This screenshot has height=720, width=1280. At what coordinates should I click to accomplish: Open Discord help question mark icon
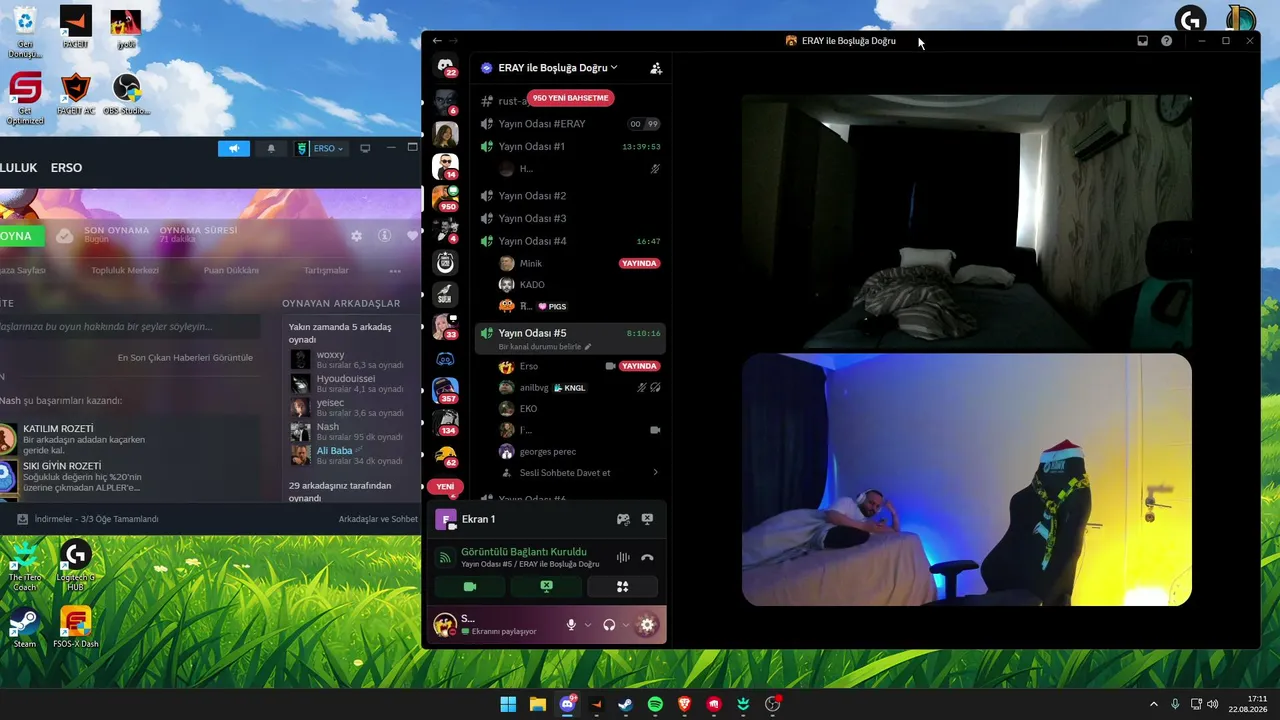[1166, 41]
